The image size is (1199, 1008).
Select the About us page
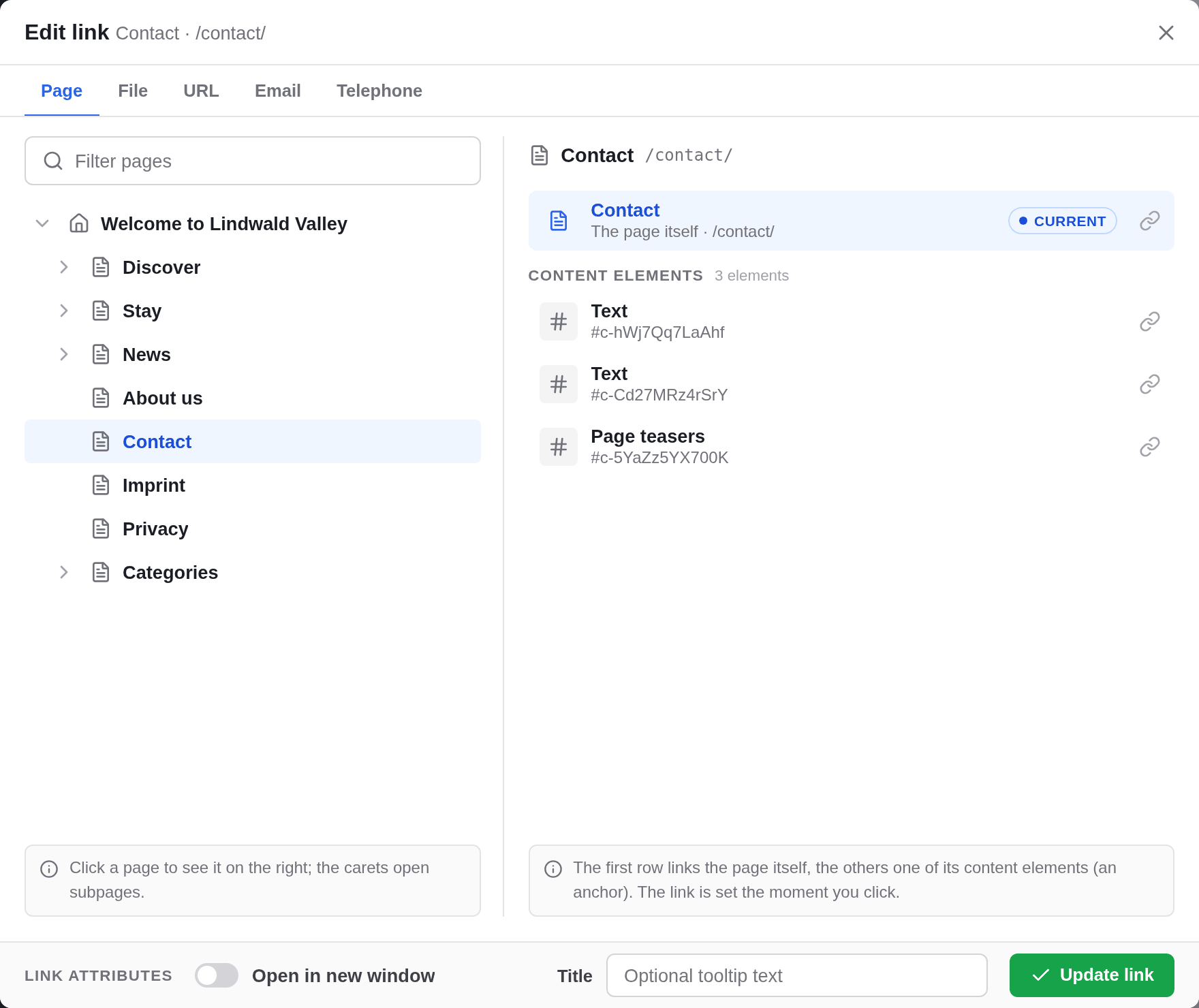(253, 398)
